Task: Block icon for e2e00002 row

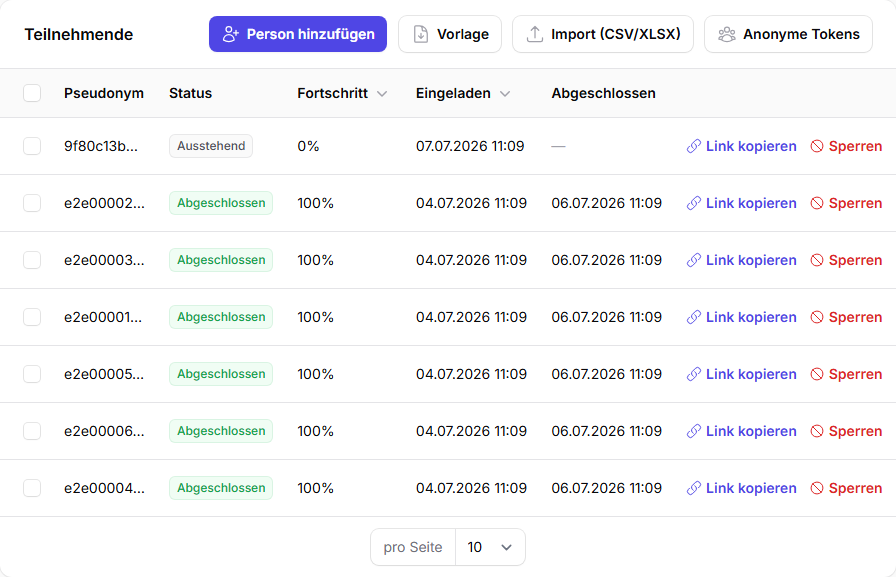Action: 817,203
